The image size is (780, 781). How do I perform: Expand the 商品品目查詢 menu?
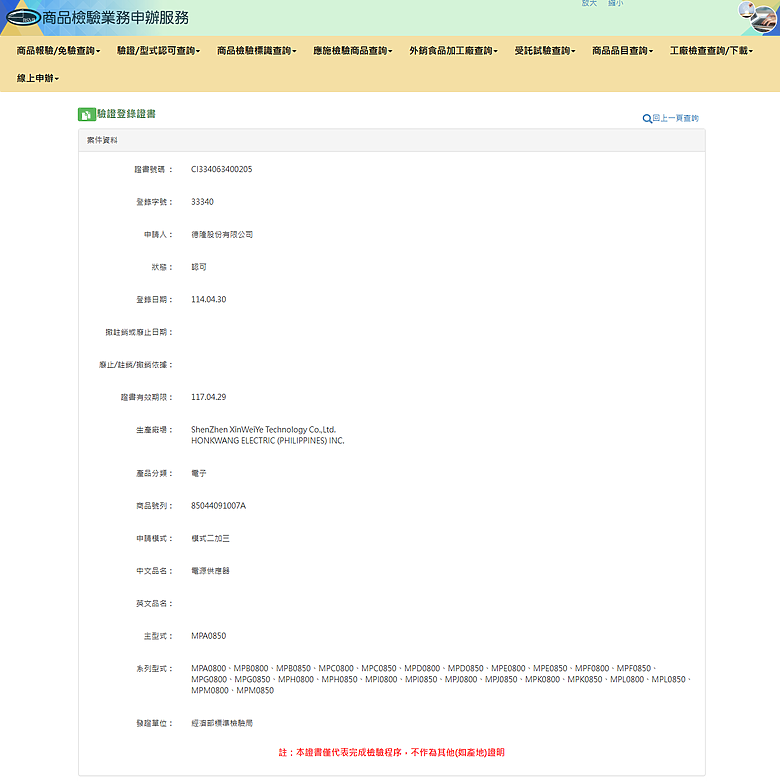click(623, 51)
